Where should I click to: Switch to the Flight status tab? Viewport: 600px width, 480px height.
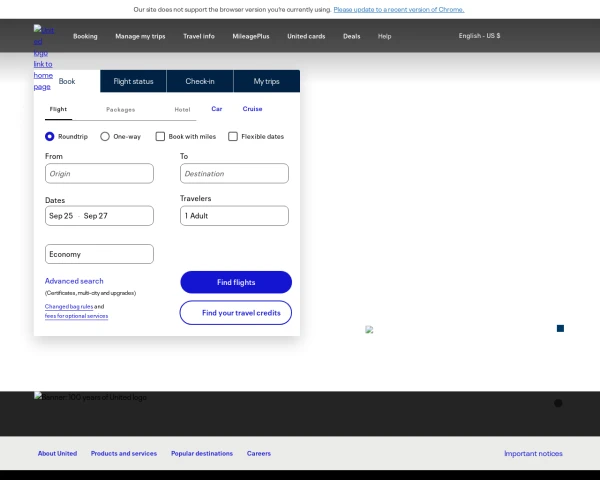133,81
